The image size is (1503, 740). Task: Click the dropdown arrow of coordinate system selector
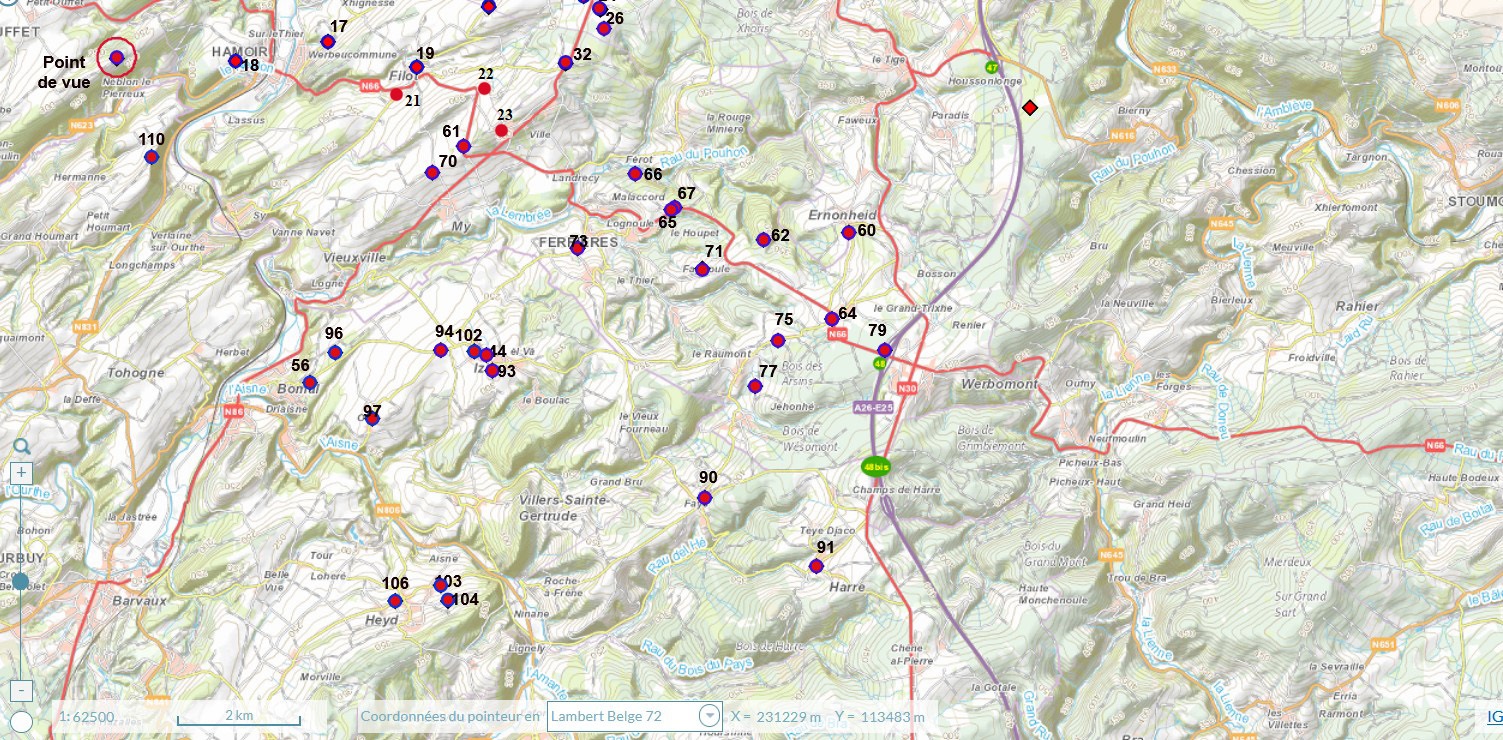coord(709,716)
